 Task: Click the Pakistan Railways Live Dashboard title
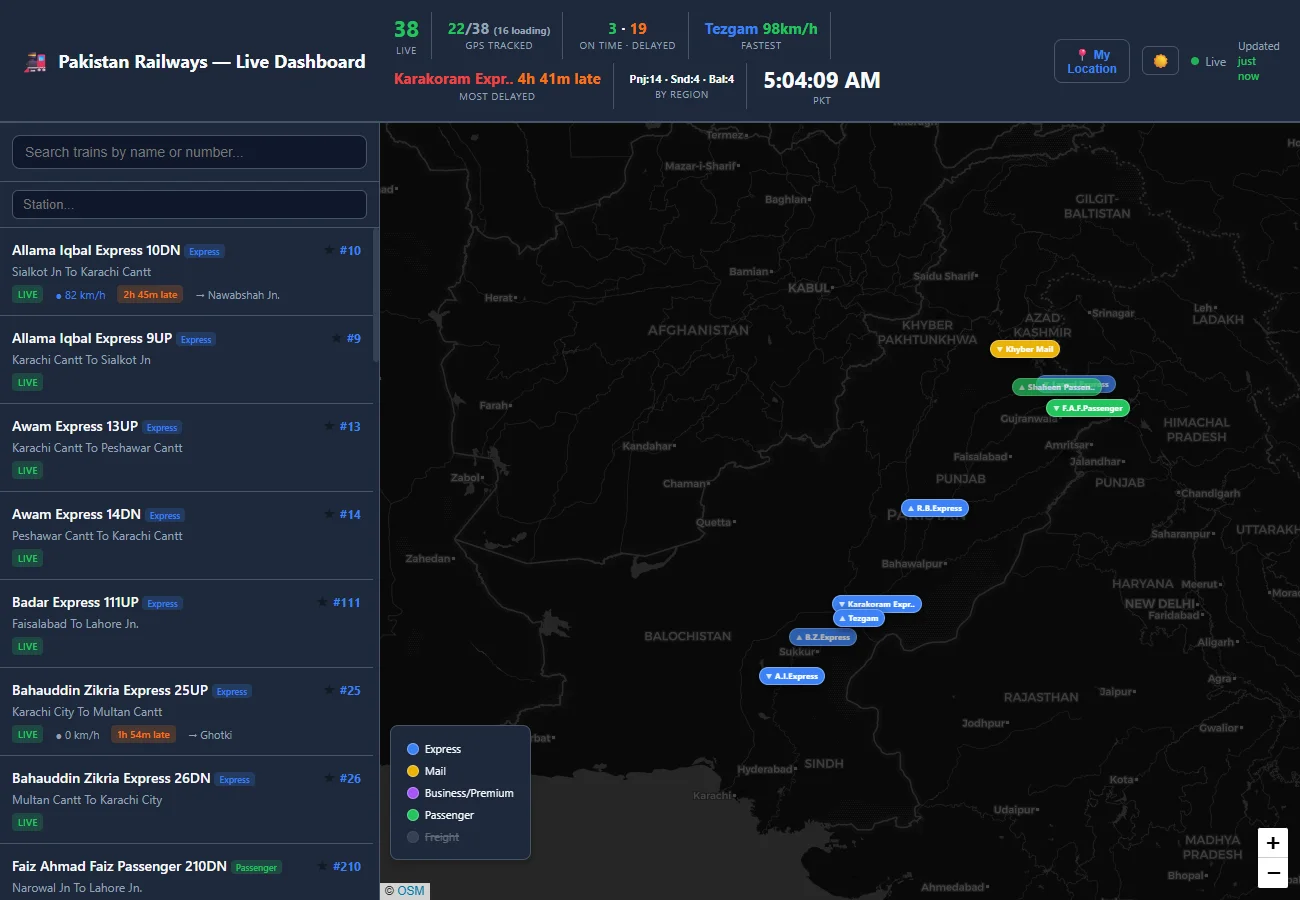(x=212, y=62)
